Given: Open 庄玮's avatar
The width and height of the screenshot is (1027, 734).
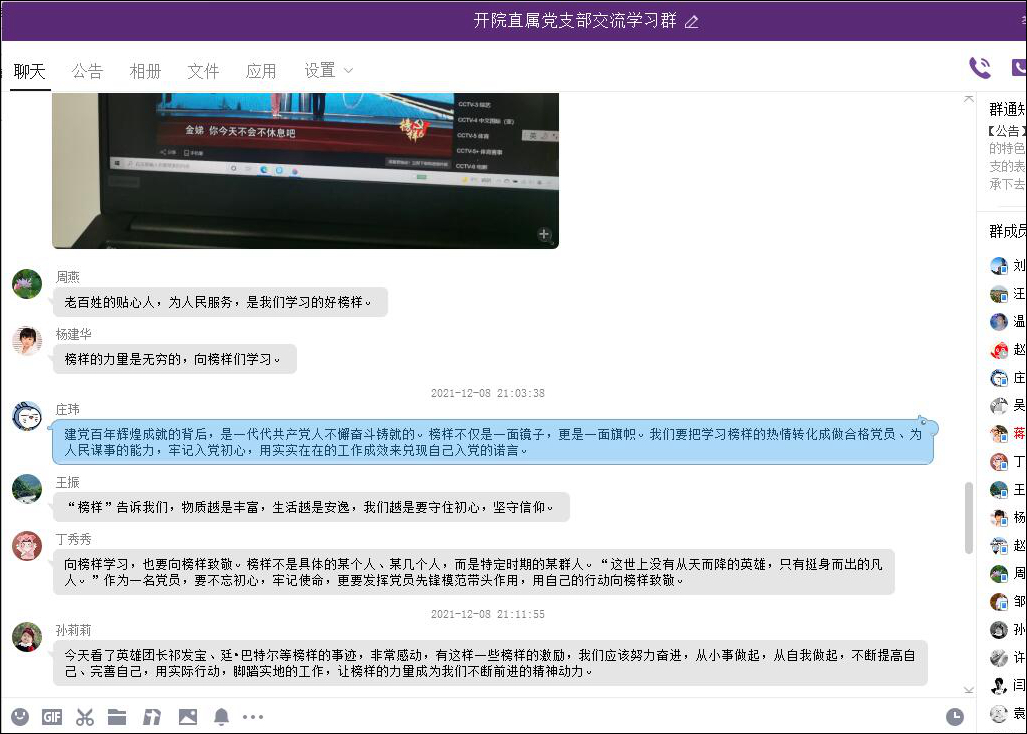Looking at the screenshot, I should pos(27,416).
